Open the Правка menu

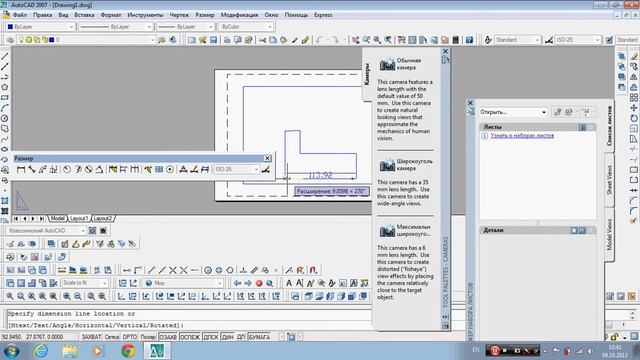tap(42, 15)
